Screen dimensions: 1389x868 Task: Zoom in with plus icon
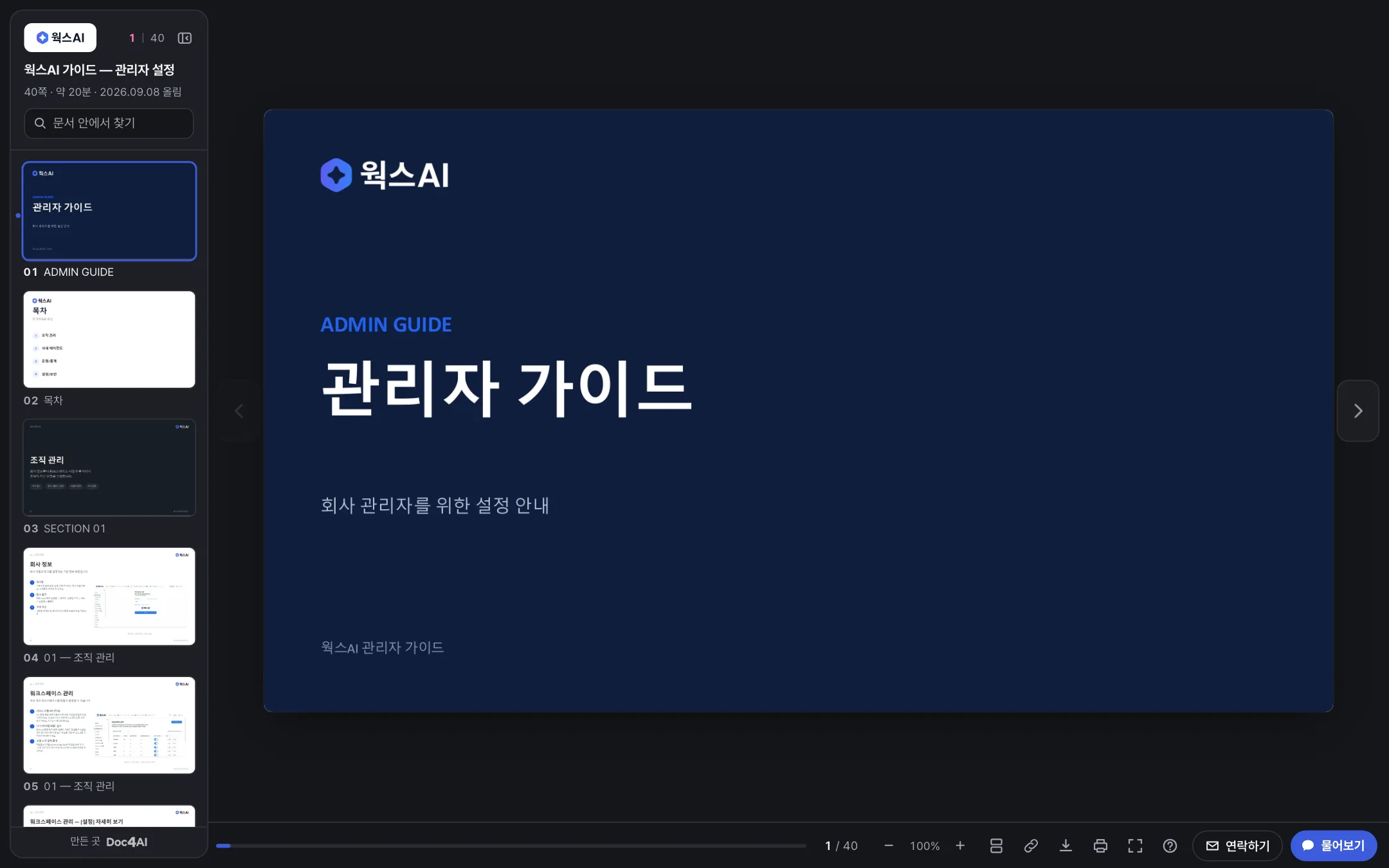click(x=960, y=845)
